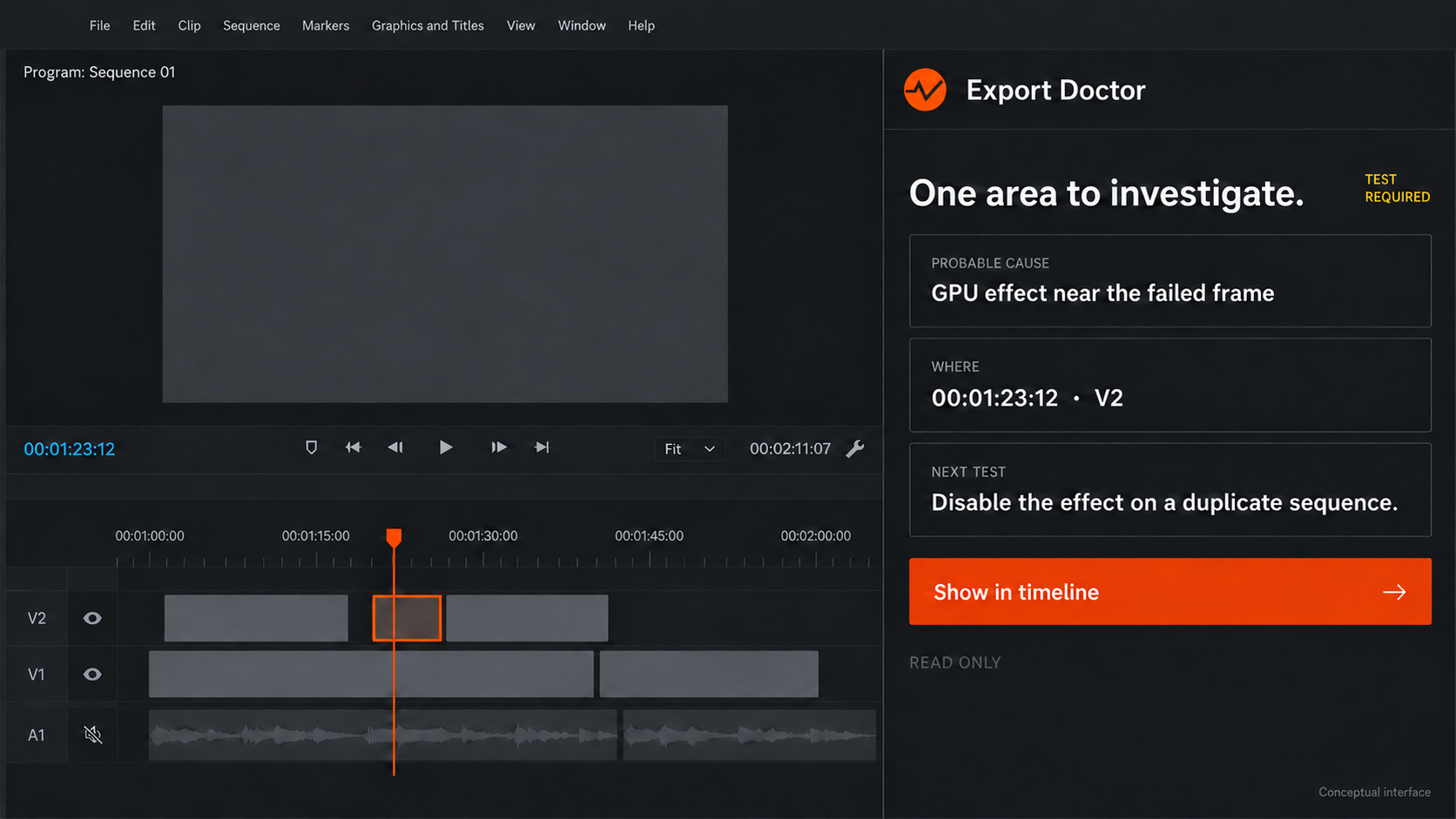Open the Edit menu
This screenshot has width=1456, height=819.
[145, 25]
